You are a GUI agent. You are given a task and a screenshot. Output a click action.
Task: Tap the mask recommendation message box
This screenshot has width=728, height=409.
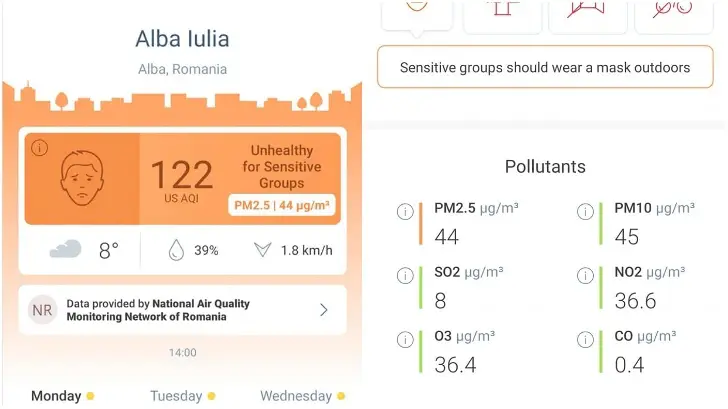(545, 67)
